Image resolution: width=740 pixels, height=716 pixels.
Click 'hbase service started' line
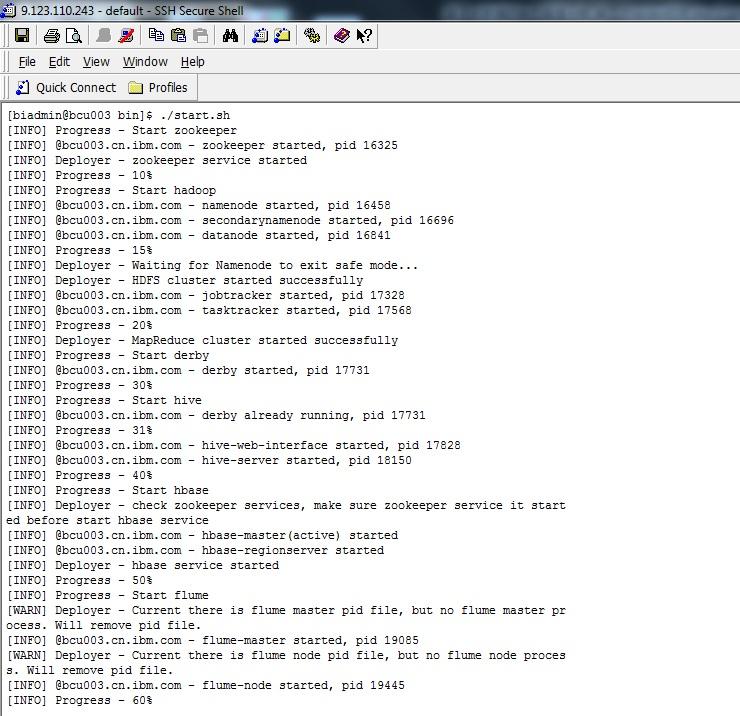coord(143,565)
